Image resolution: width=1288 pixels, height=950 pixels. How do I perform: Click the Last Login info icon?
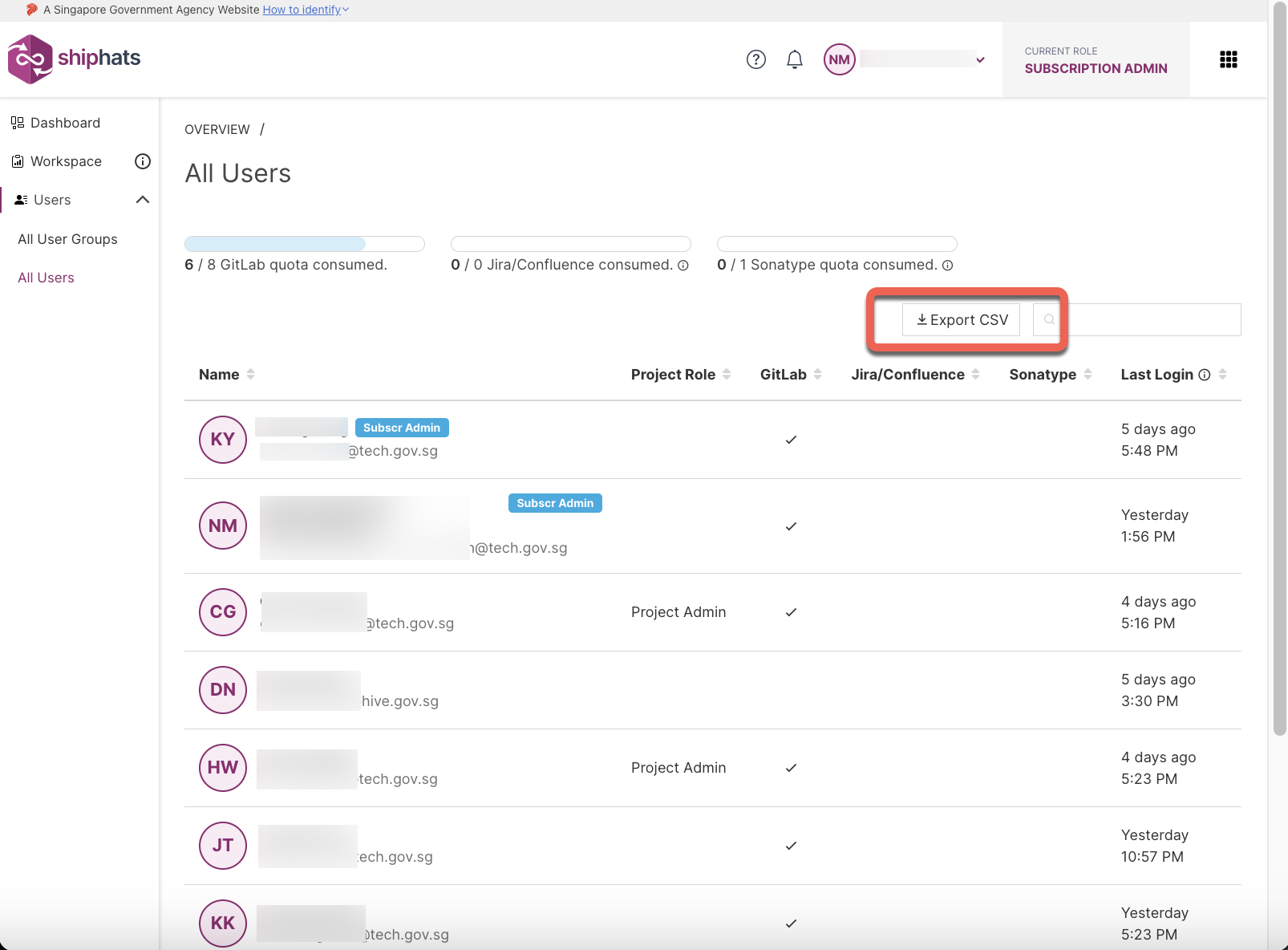tap(1204, 375)
